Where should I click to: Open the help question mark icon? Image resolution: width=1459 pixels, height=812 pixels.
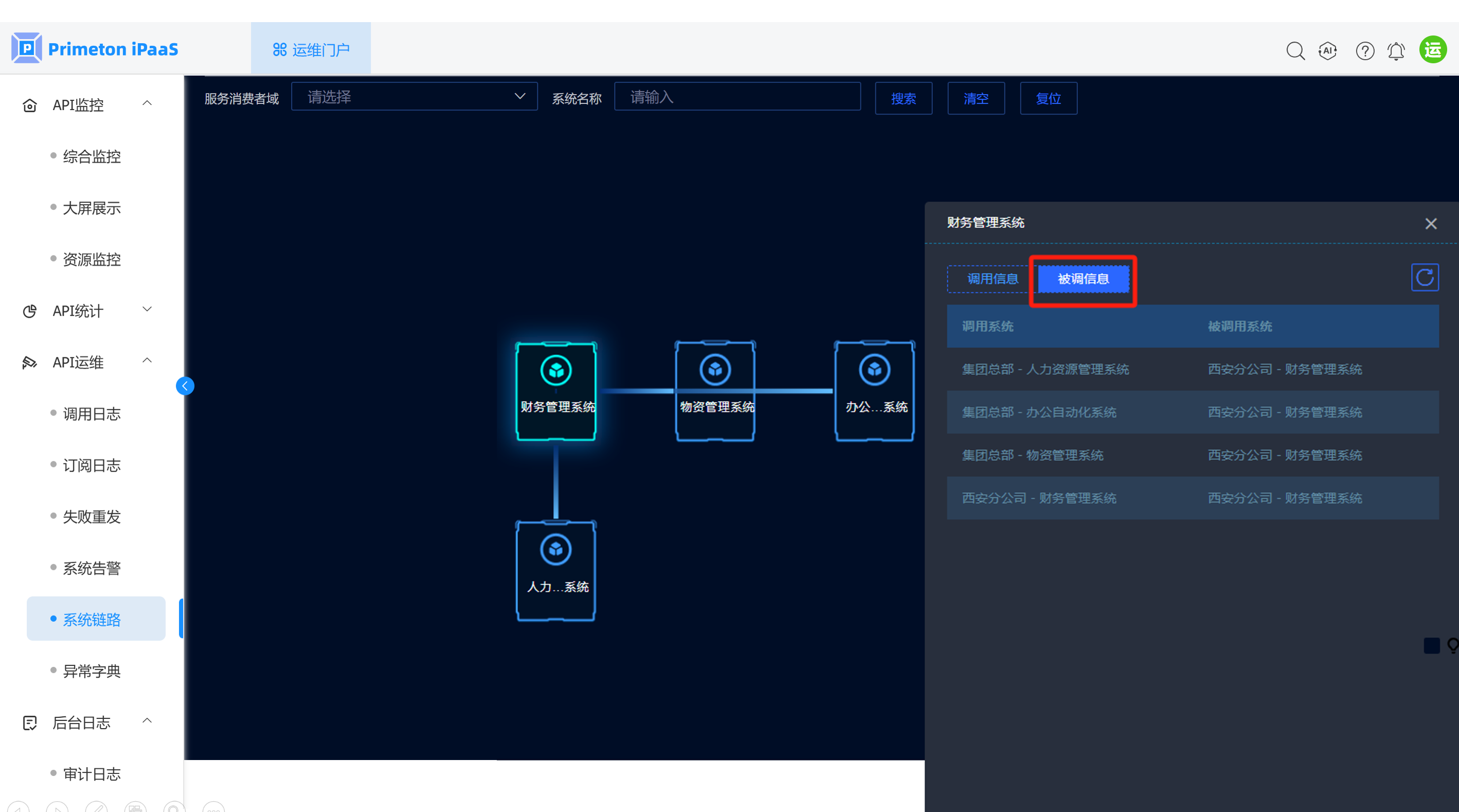pyautogui.click(x=1365, y=50)
